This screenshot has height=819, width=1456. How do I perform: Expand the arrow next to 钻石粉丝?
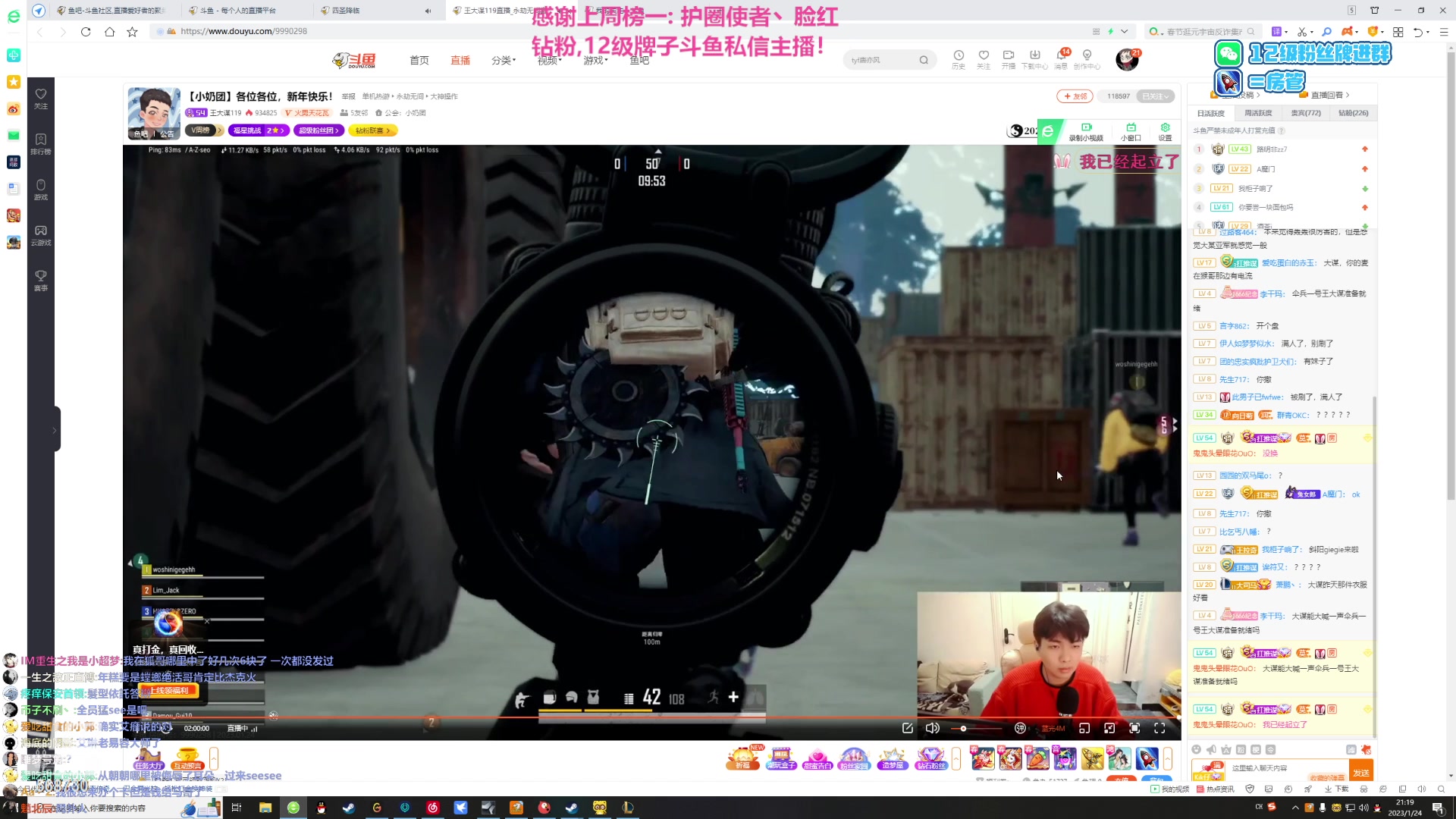(x=956, y=758)
